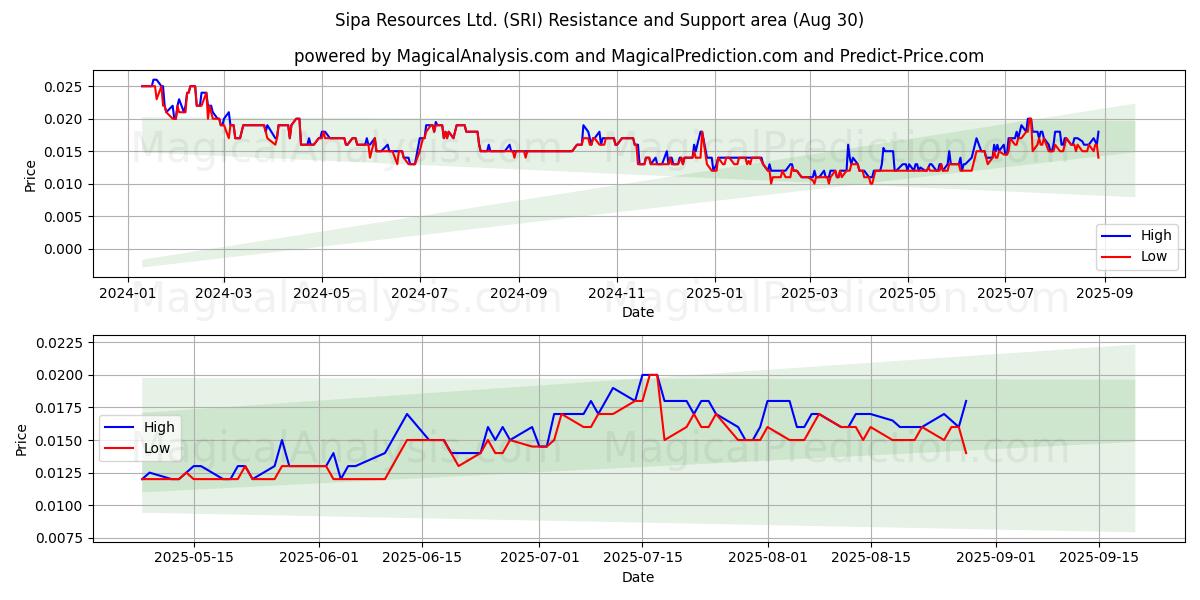Click the top chart's '0.015' price tick label
The width and height of the screenshot is (1200, 600).
pyautogui.click(x=64, y=152)
